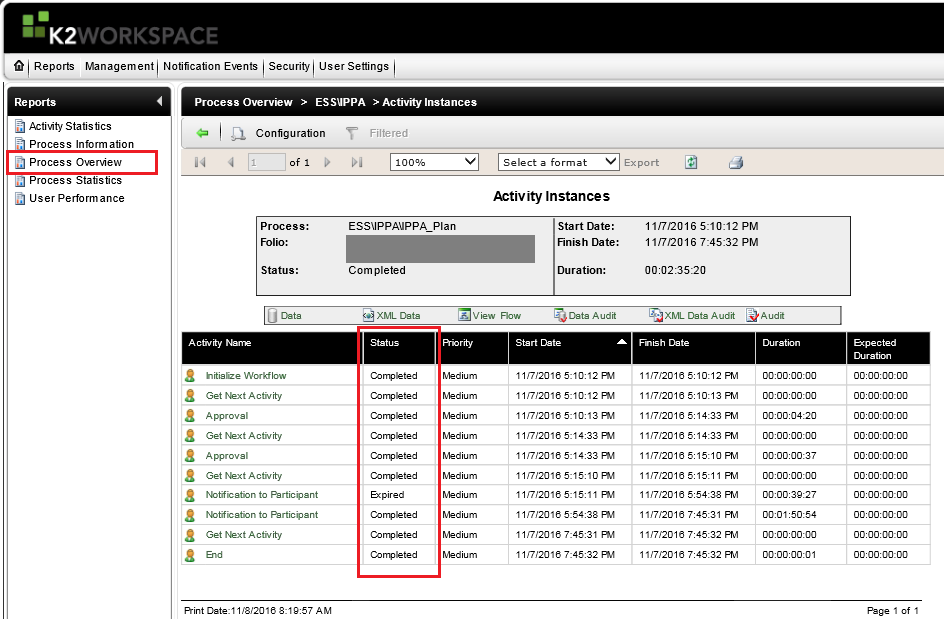Open the Select a format dropdown
The height and width of the screenshot is (619, 951).
point(558,162)
